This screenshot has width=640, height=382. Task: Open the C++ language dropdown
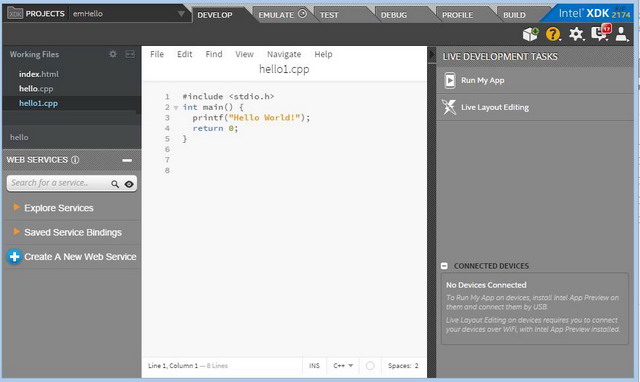coord(343,366)
